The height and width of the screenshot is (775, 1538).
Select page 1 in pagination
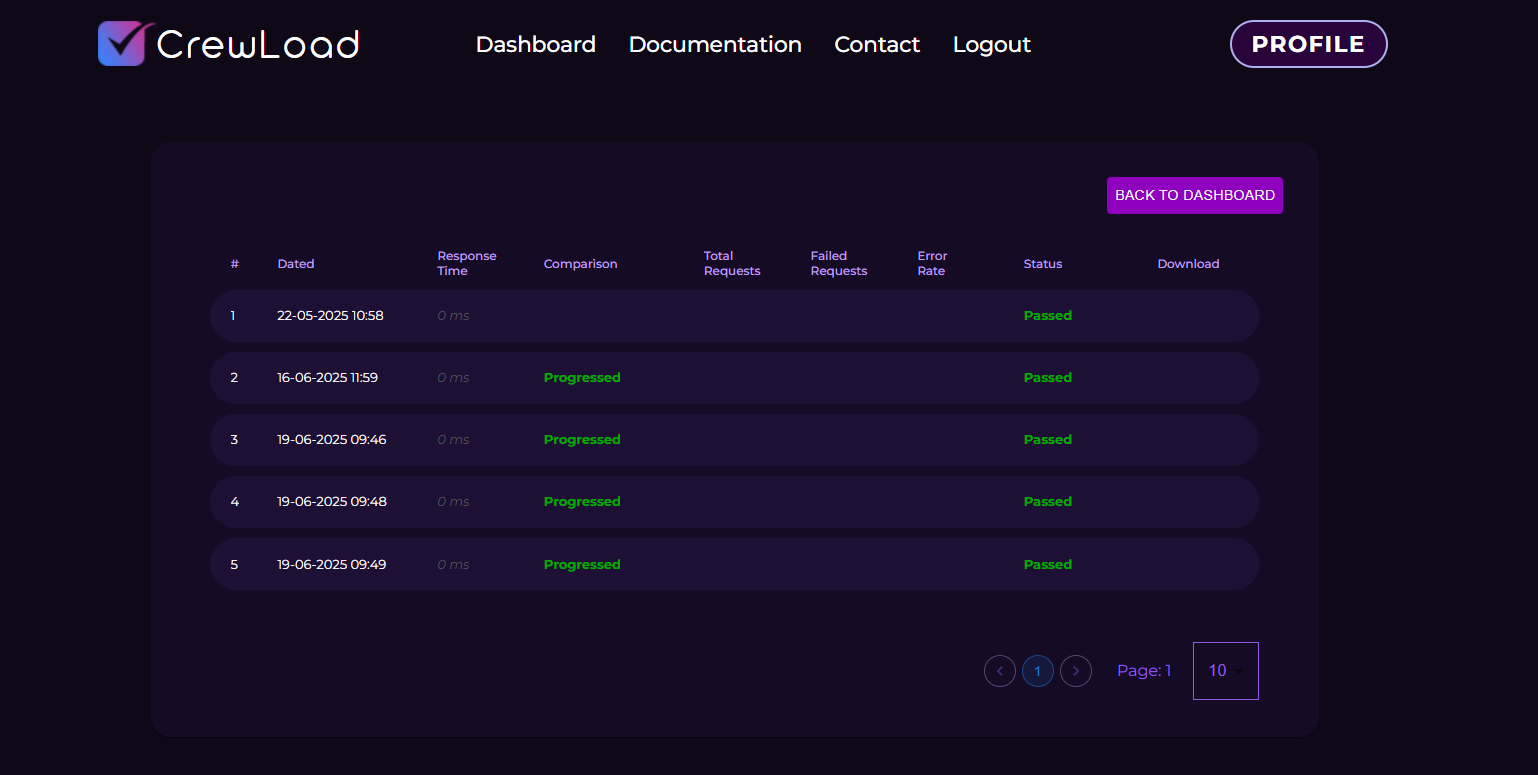point(1037,671)
